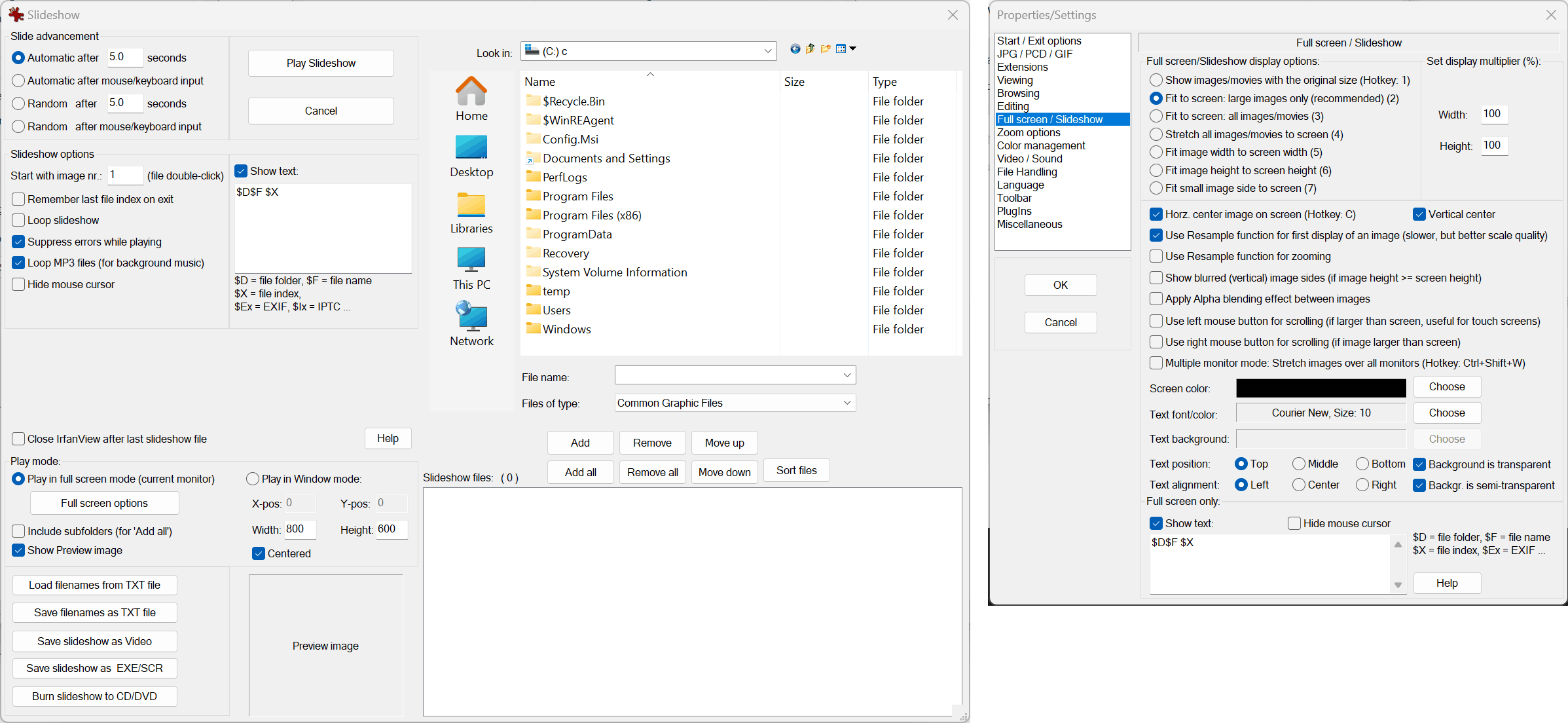Click the Up One Level folder icon
This screenshot has height=723, width=1568.
(x=810, y=49)
